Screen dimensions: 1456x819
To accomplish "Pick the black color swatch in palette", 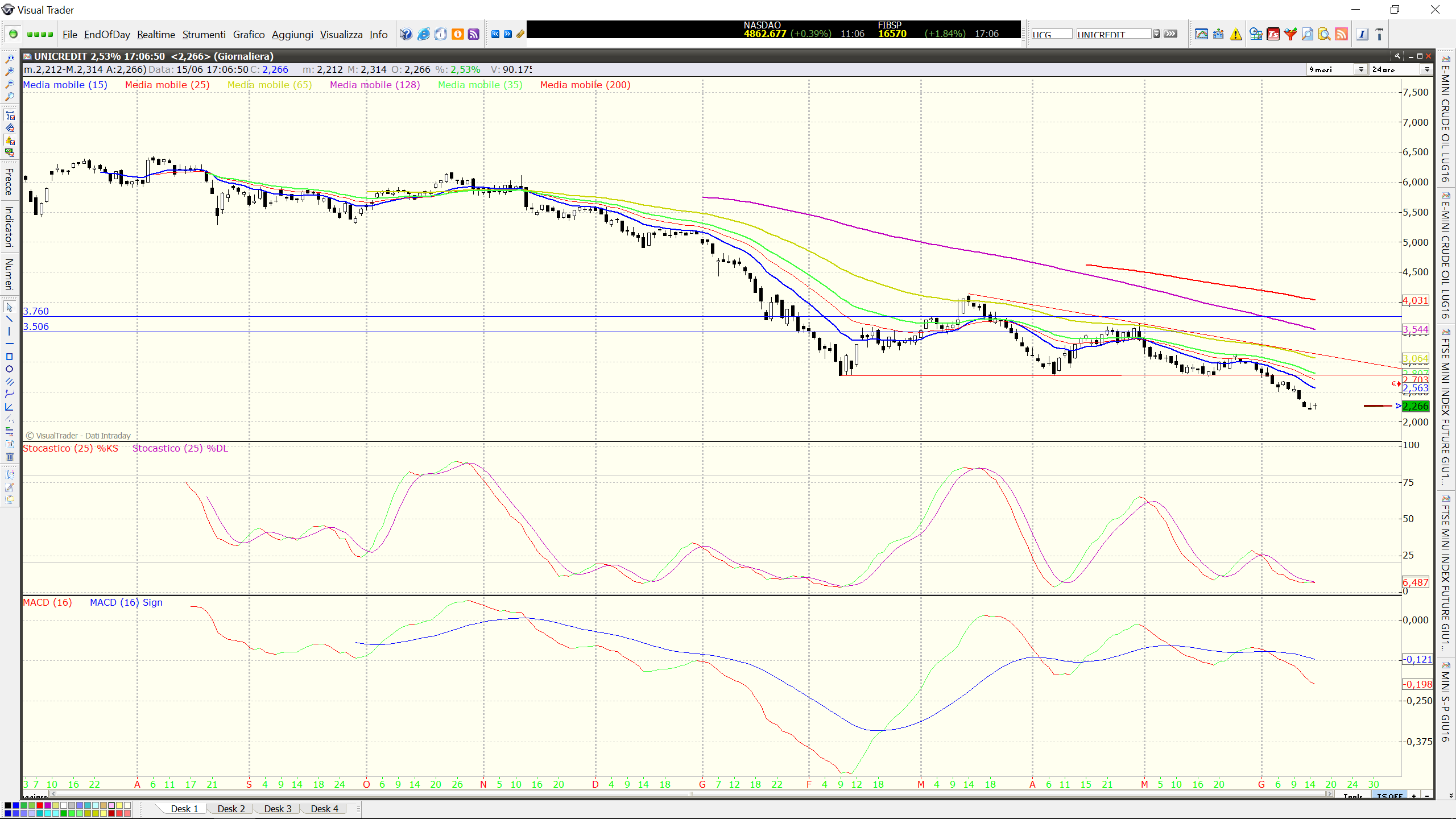I will click(8, 805).
